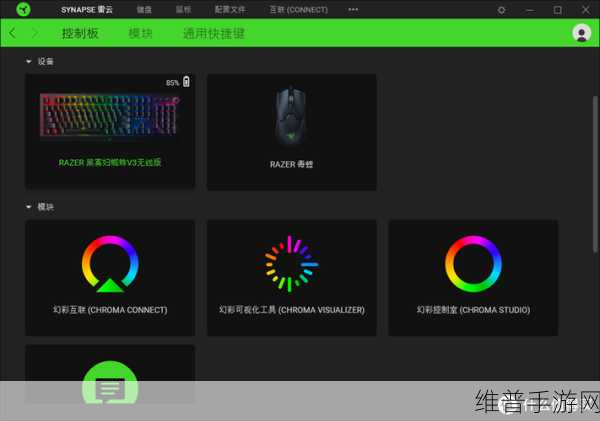Viewport: 600px width, 421px height.
Task: Open the user account avatar
Action: 581,33
